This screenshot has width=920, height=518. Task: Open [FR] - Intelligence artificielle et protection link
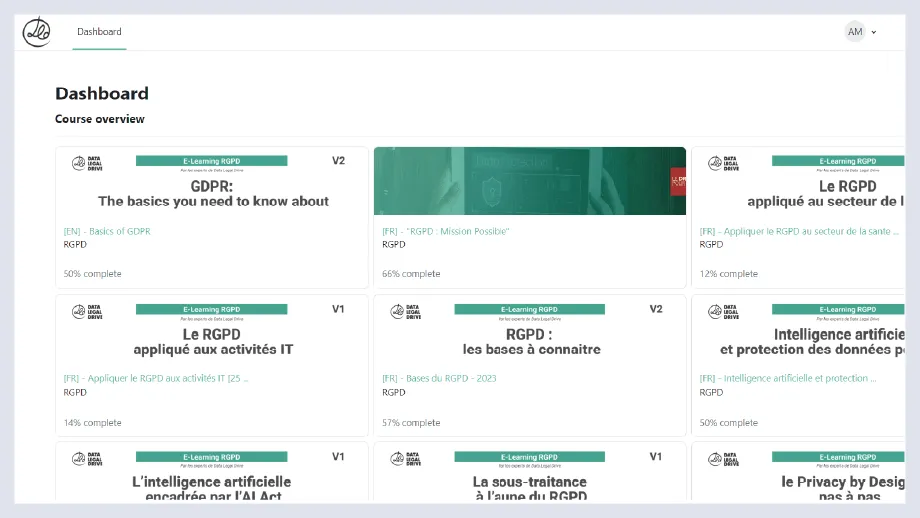[x=787, y=378]
